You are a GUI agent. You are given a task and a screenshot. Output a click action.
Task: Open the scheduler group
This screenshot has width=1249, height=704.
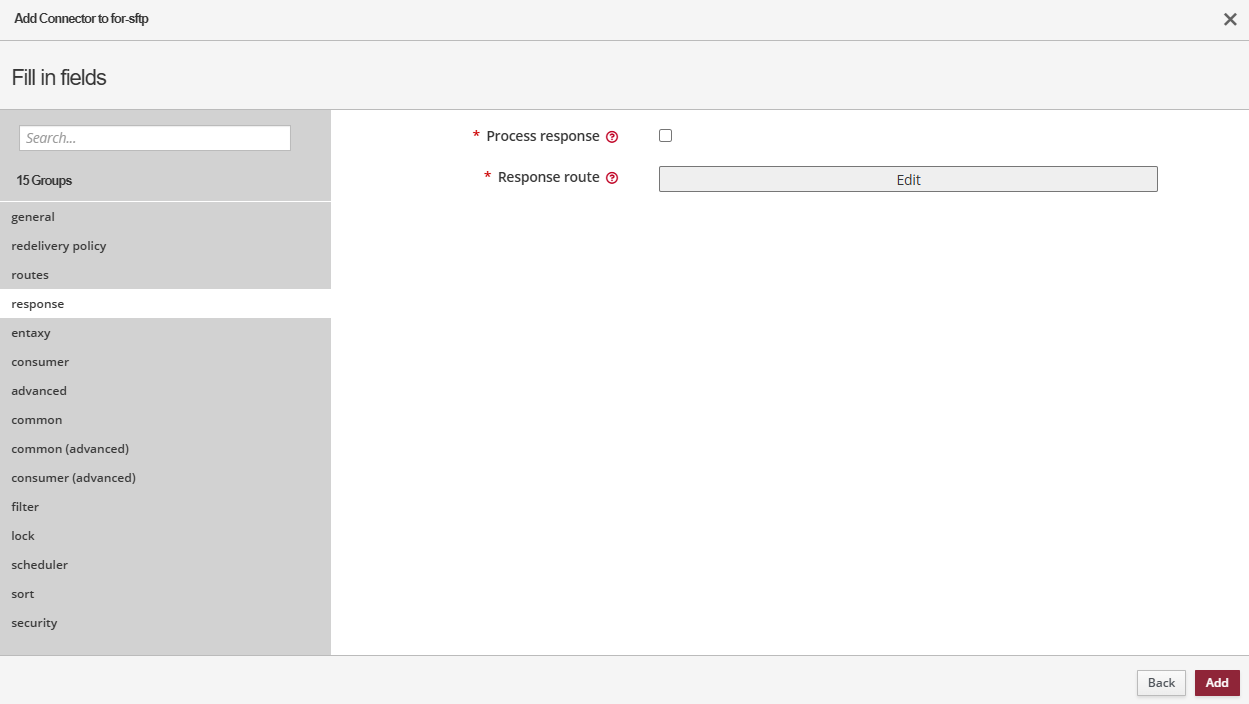coord(40,565)
